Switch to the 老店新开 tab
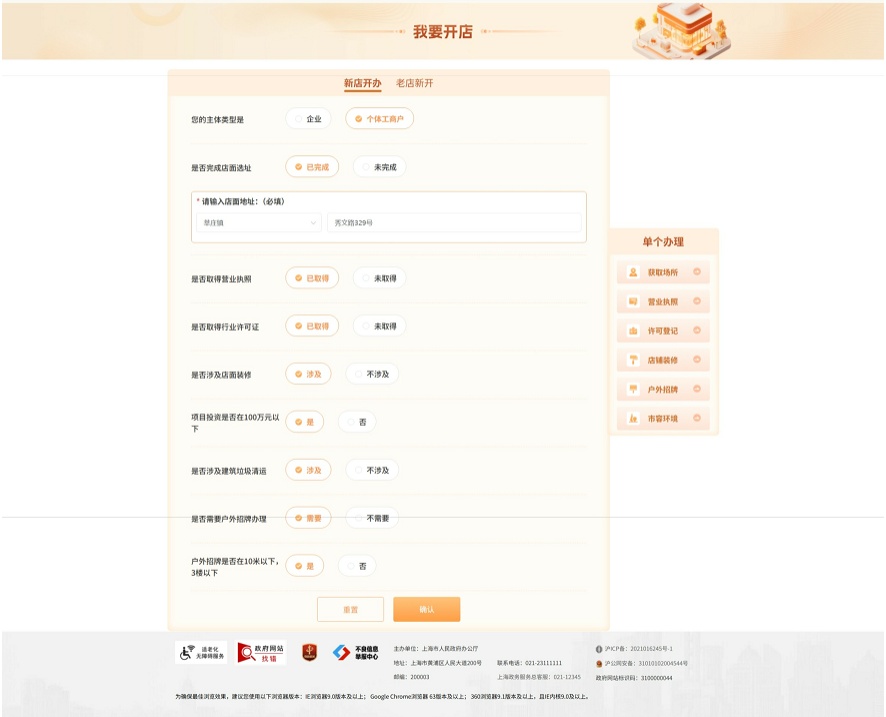This screenshot has height=717, width=886. pos(414,83)
